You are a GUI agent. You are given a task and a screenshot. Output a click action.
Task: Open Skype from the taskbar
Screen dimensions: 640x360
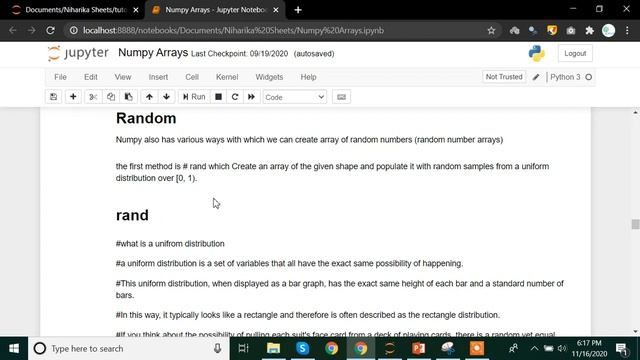(x=302, y=349)
